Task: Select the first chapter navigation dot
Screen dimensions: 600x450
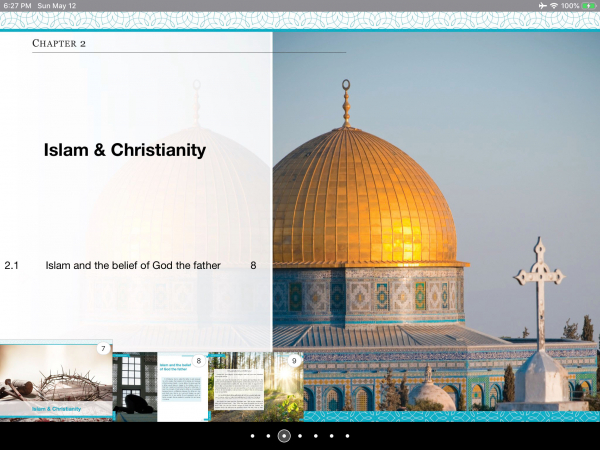Action: (252, 436)
